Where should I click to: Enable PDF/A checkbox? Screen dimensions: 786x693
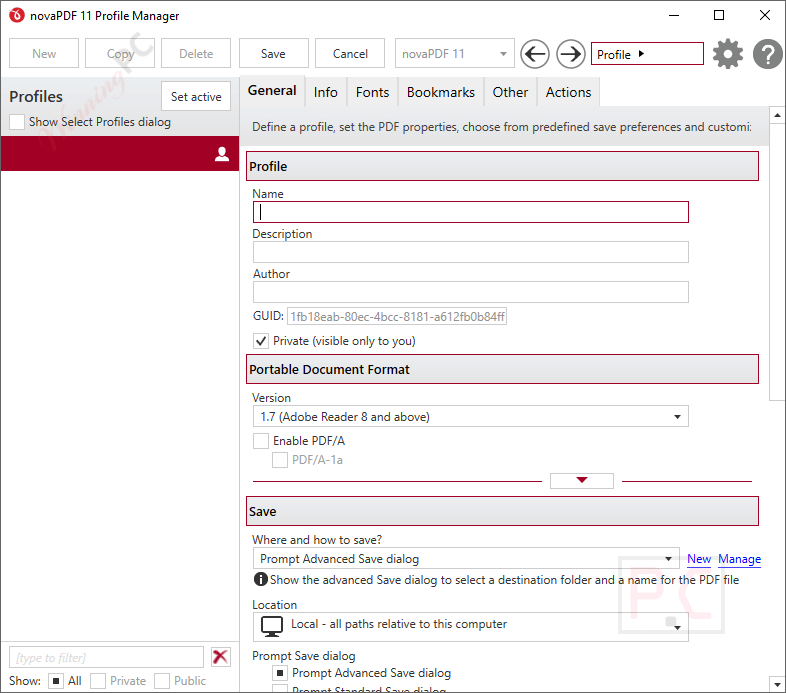click(x=261, y=441)
